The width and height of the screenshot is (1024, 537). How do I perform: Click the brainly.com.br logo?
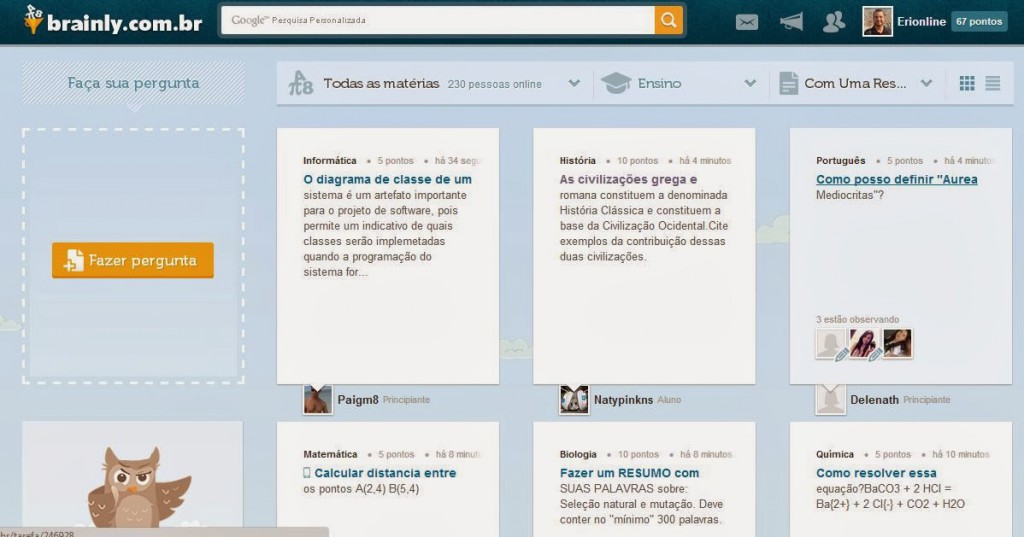pyautogui.click(x=112, y=20)
